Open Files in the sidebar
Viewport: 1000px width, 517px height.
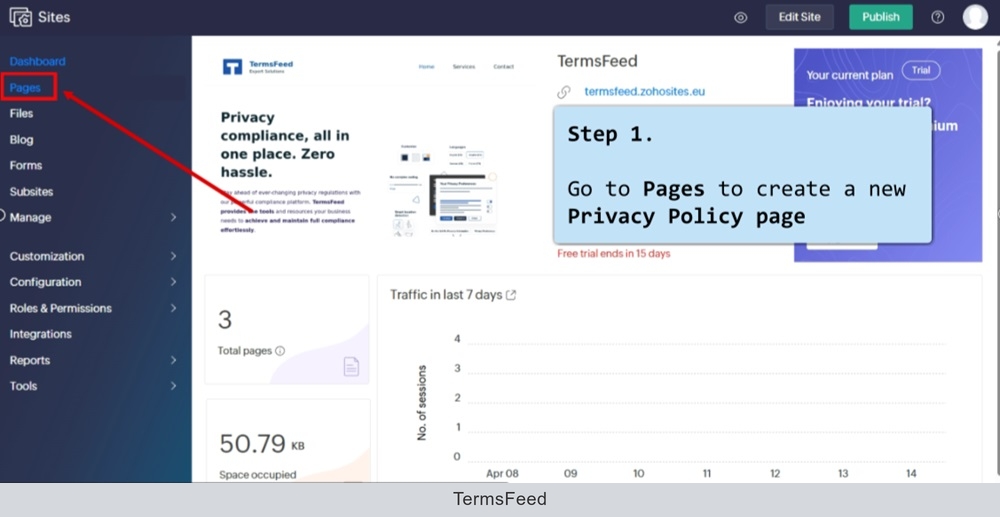pyautogui.click(x=22, y=113)
